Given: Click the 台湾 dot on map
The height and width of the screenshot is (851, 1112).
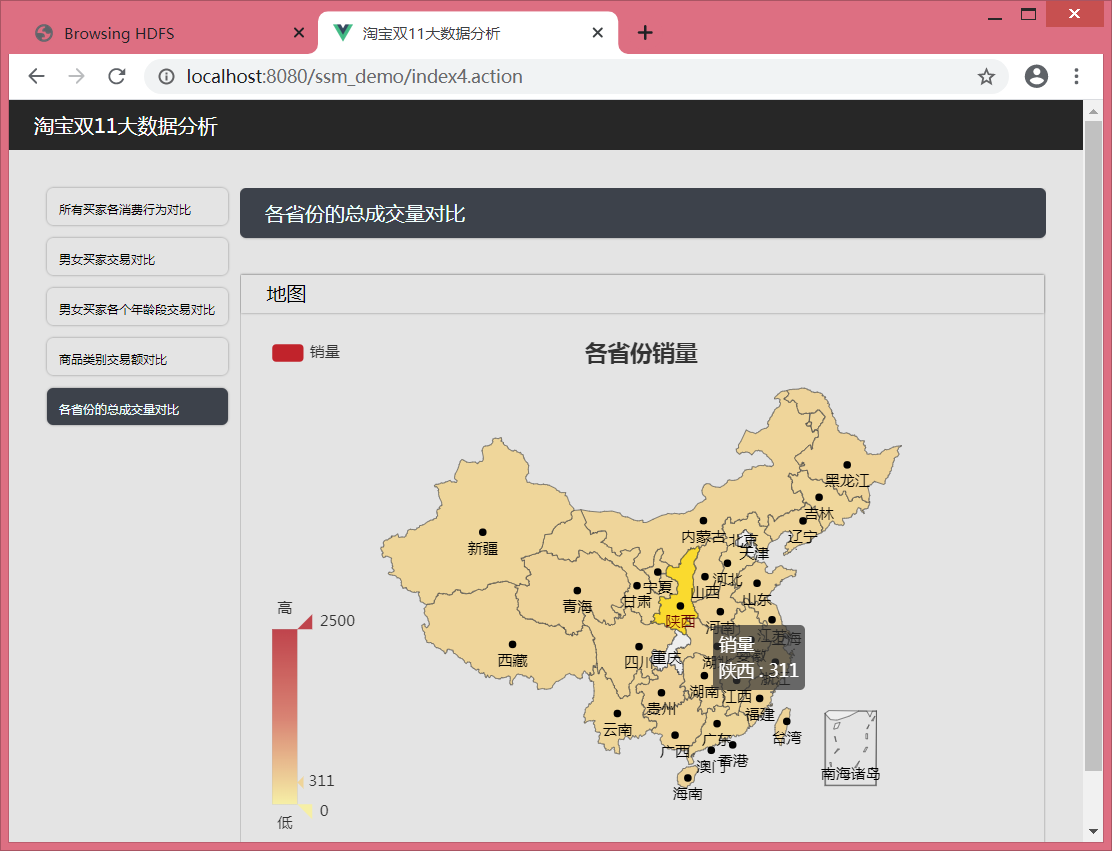Looking at the screenshot, I should (x=786, y=721).
